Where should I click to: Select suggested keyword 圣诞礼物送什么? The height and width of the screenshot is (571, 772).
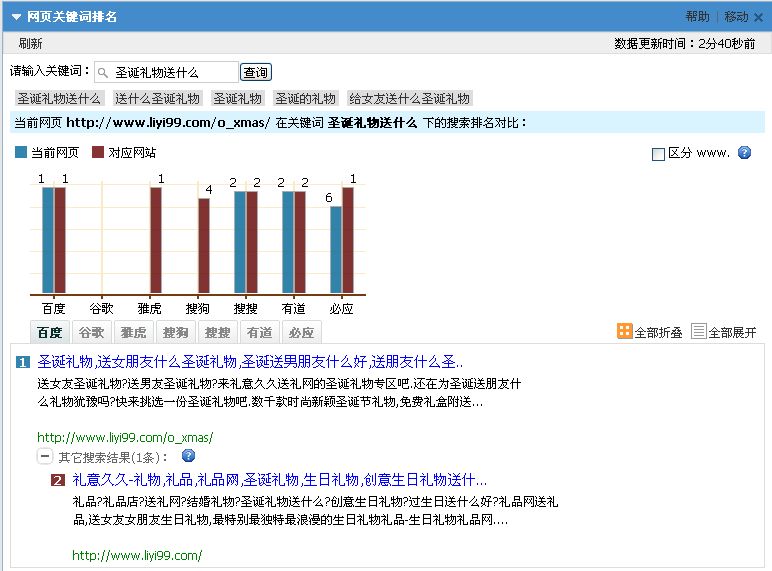[x=59, y=98]
